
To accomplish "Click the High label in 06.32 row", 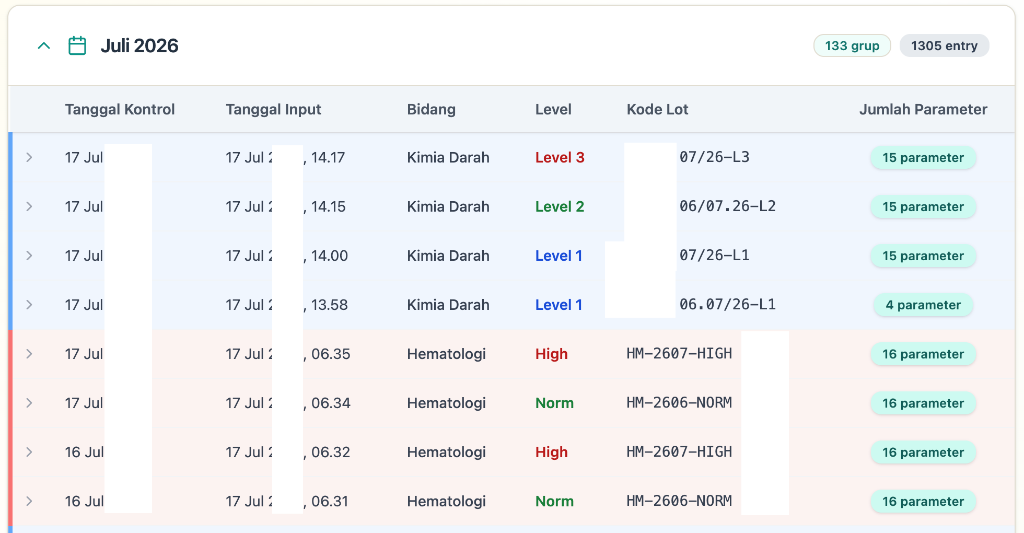I will click(x=551, y=452).
